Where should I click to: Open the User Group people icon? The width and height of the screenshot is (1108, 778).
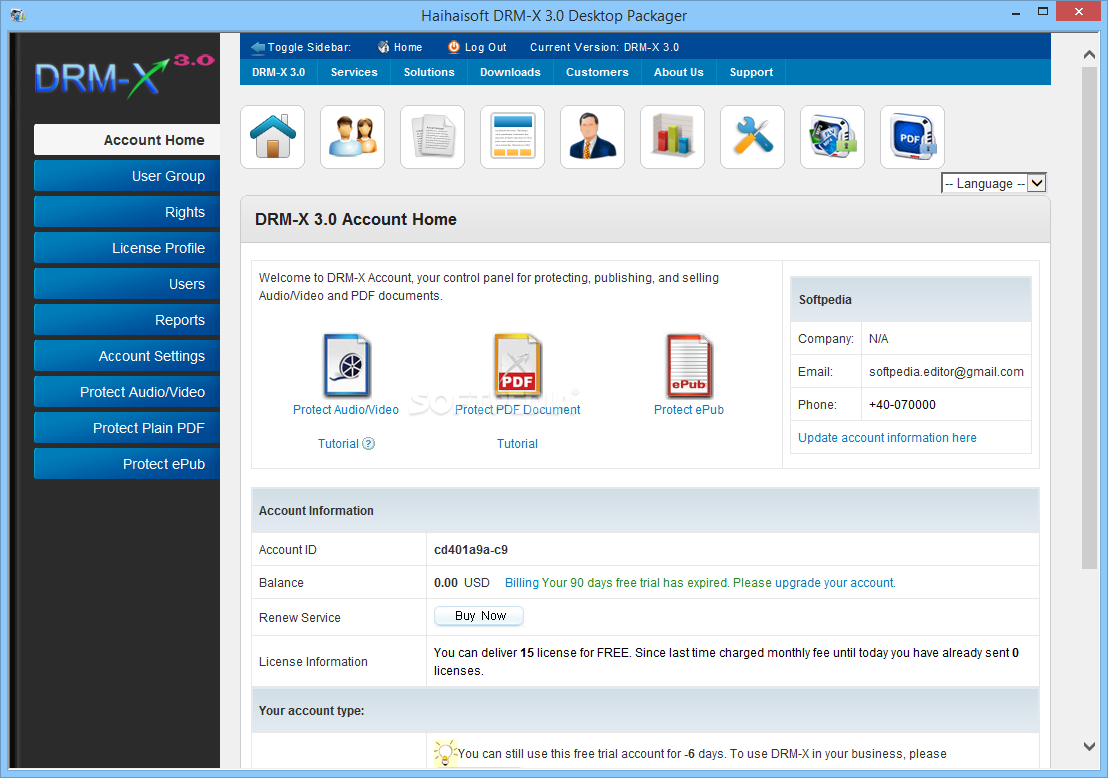point(353,137)
